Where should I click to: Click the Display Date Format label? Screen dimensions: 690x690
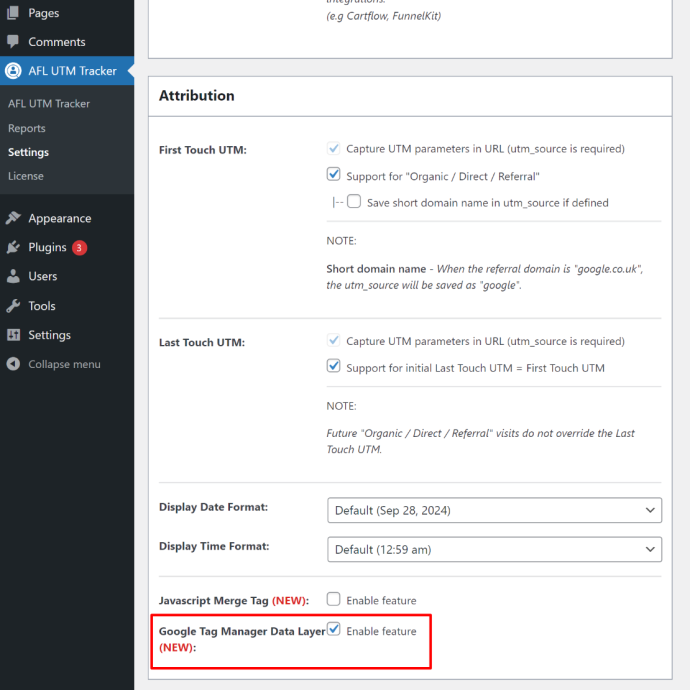[x=213, y=507]
